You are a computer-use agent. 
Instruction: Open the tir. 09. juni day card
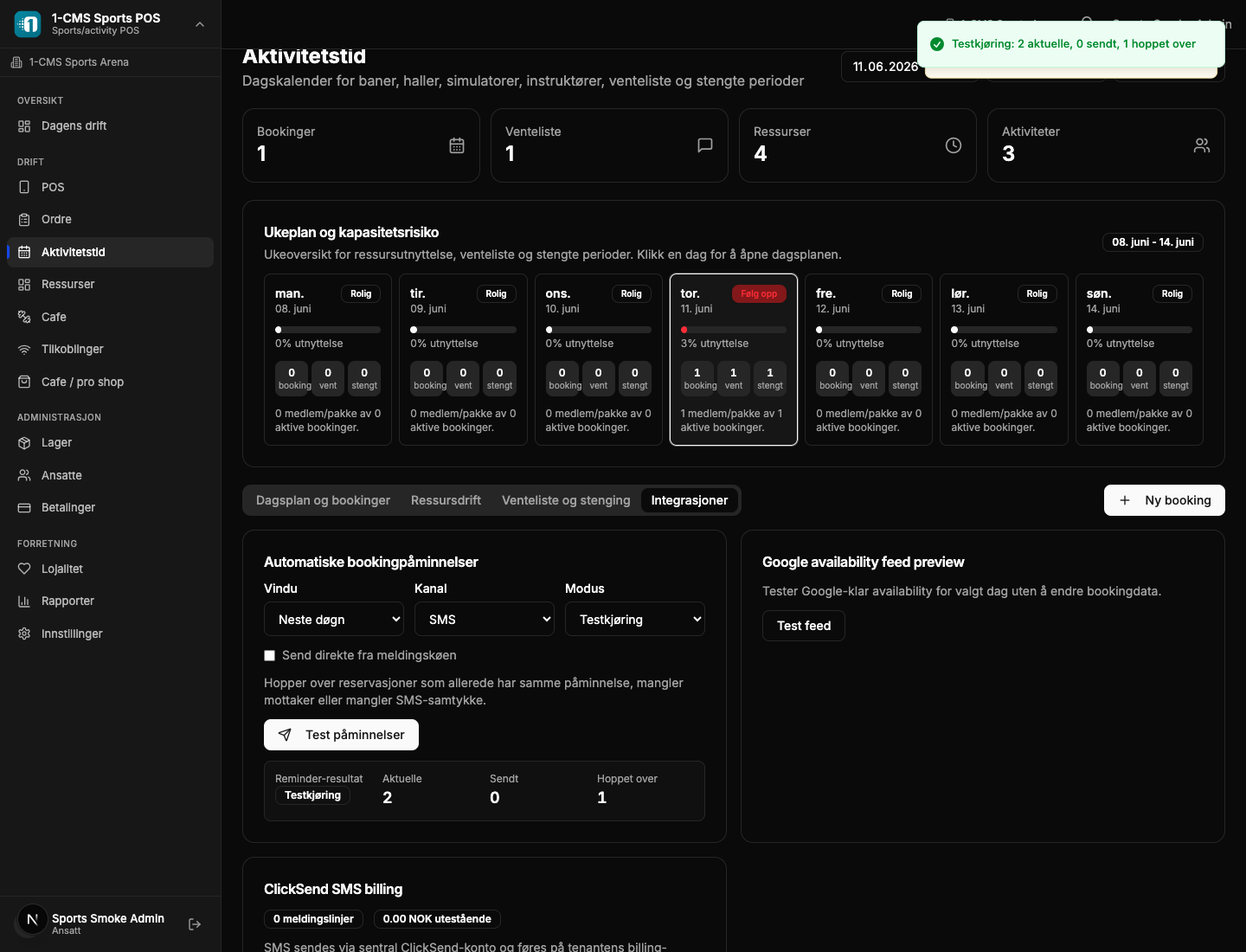[x=463, y=360]
